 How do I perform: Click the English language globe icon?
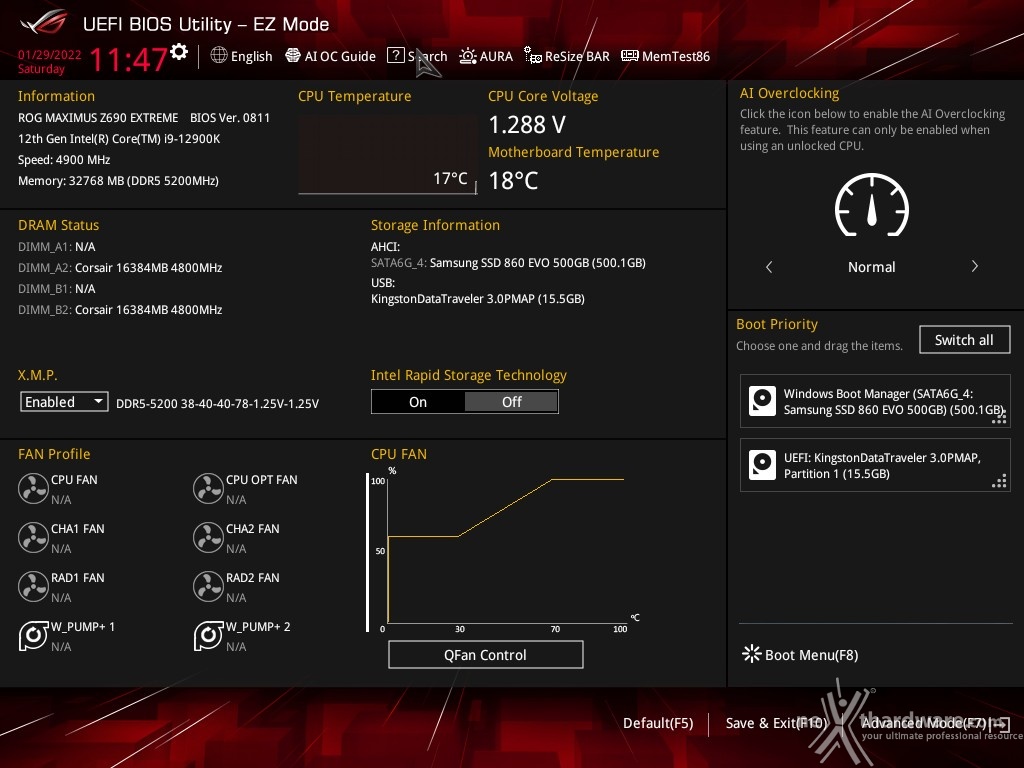[219, 56]
